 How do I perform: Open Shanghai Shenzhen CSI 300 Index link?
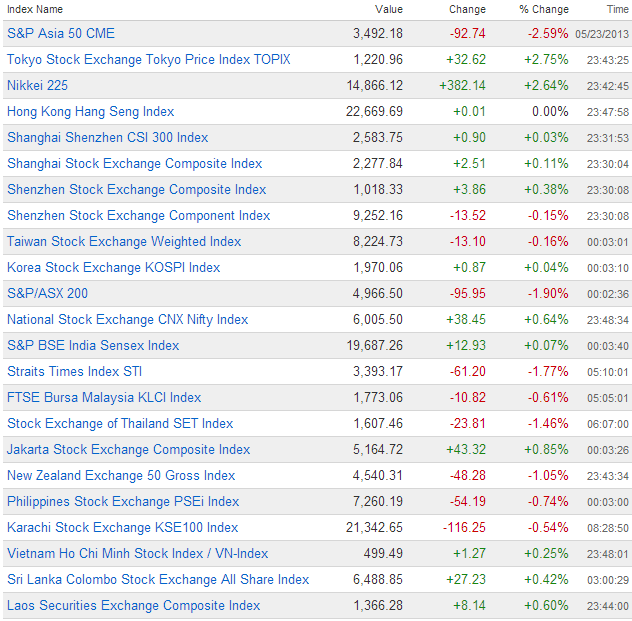click(108, 137)
